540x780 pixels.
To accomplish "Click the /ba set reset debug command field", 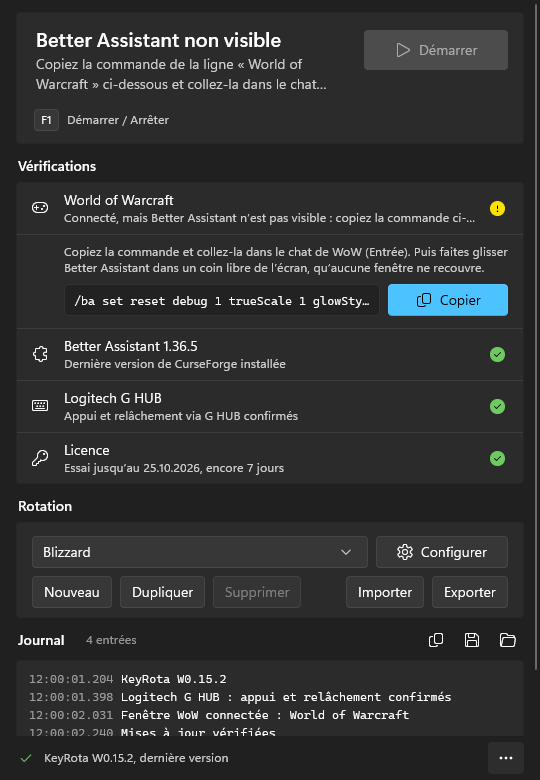I will point(222,300).
